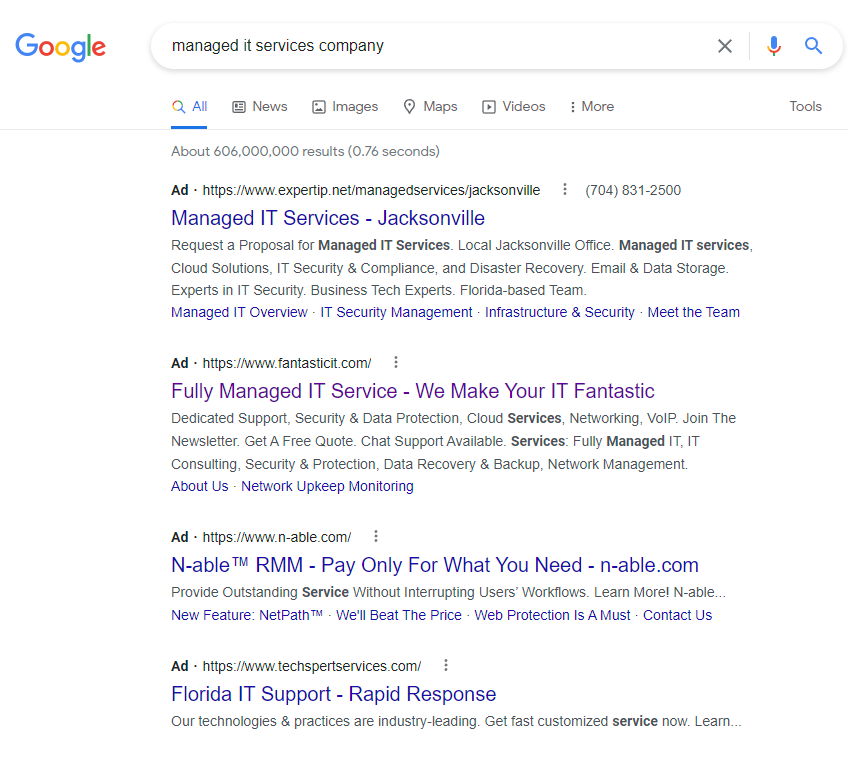Screen dimensions: 848x770
Task: Switch to the News tab
Action: pyautogui.click(x=259, y=107)
